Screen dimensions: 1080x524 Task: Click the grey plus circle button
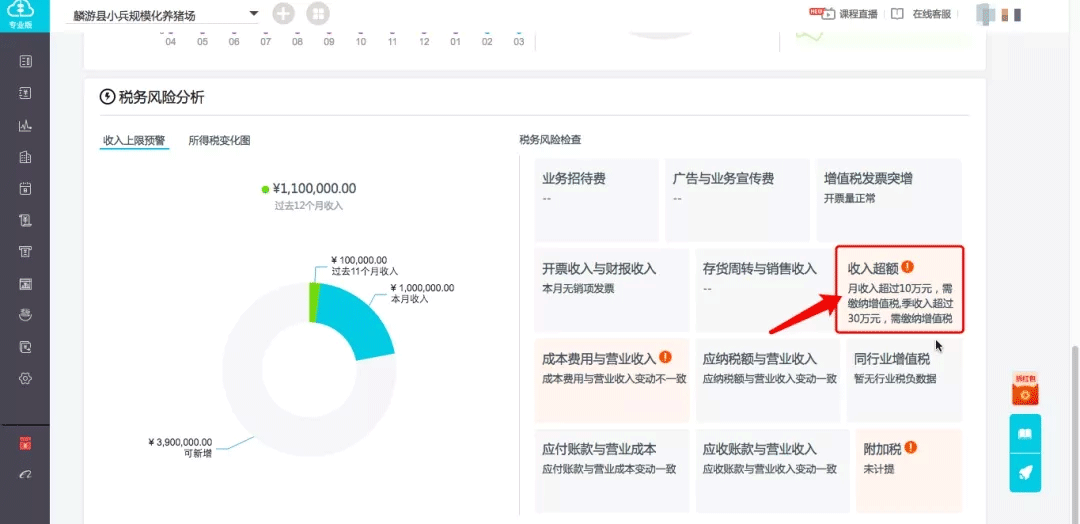tap(284, 14)
